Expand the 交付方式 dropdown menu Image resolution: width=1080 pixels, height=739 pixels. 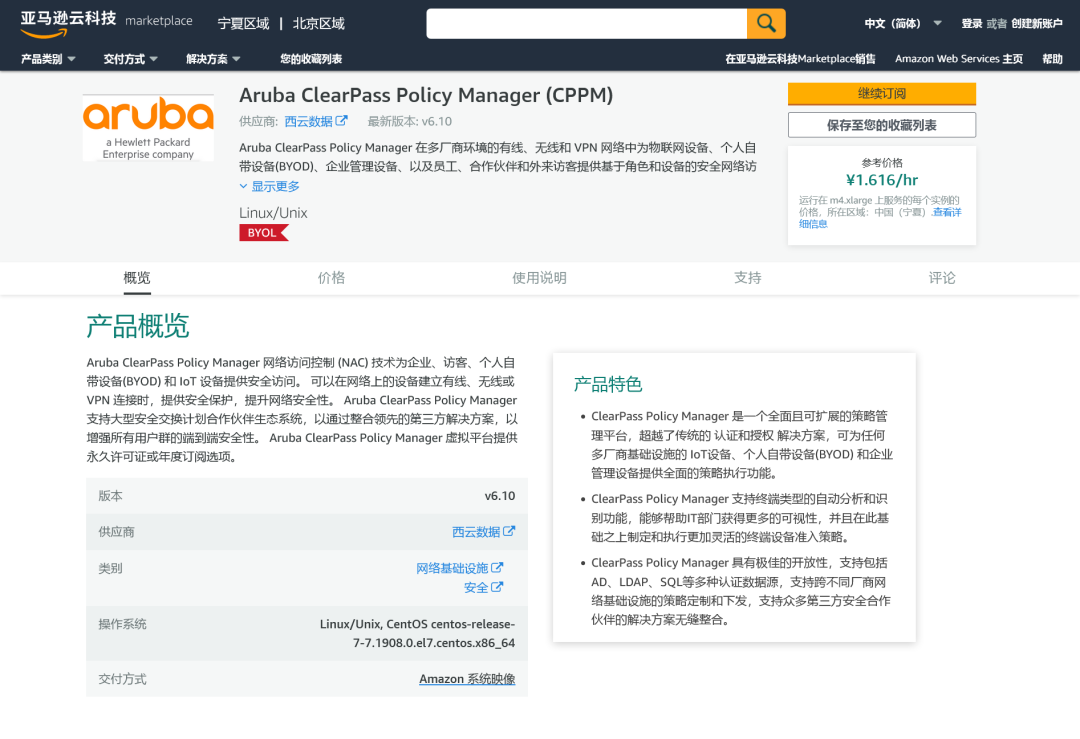coord(131,59)
